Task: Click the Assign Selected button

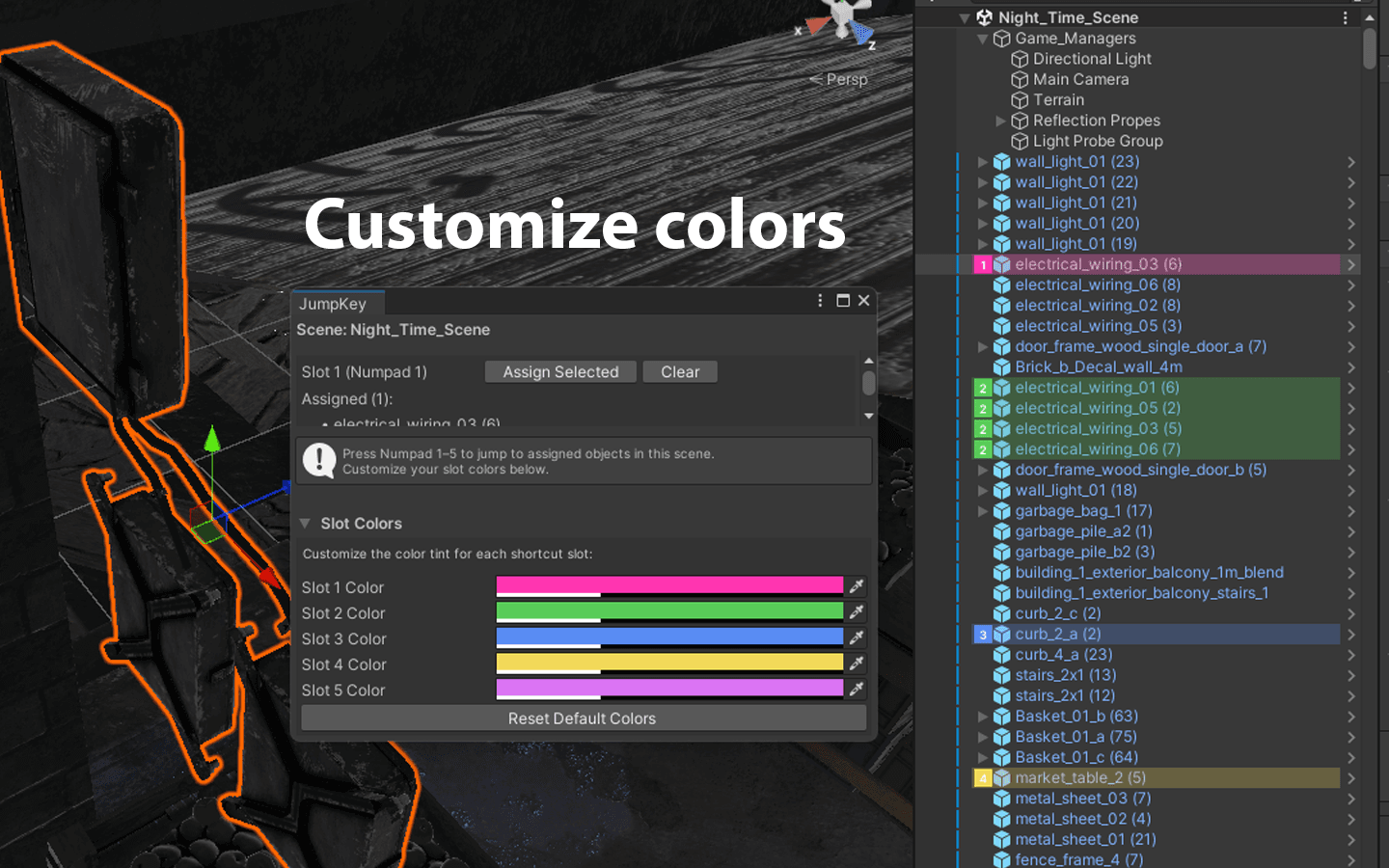Action: (x=560, y=372)
